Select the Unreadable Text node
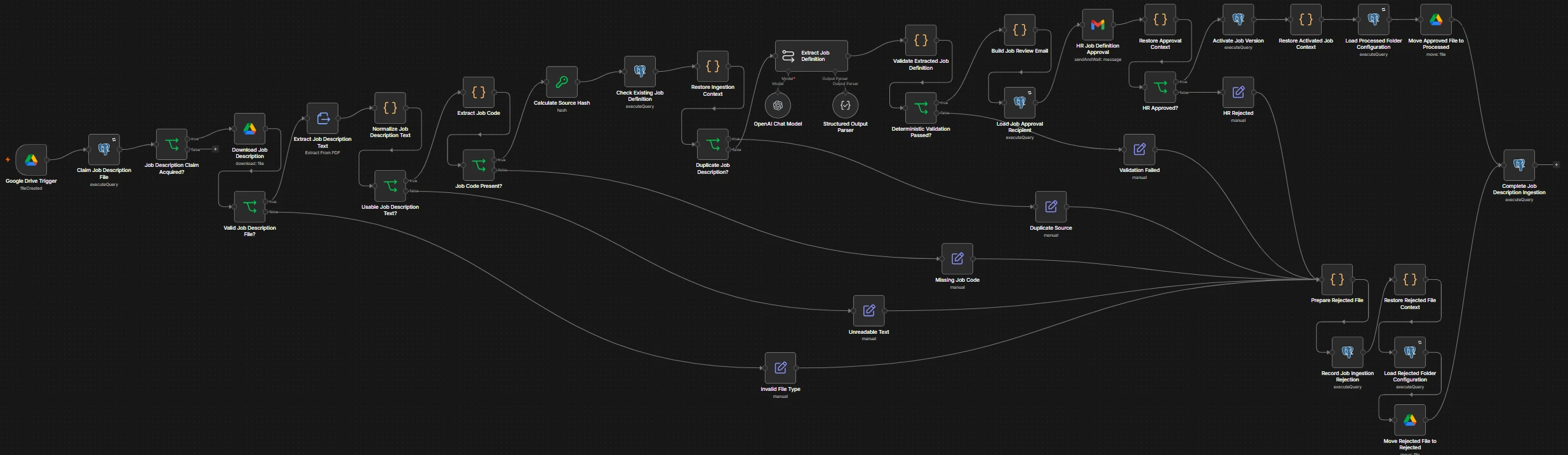 click(x=869, y=311)
